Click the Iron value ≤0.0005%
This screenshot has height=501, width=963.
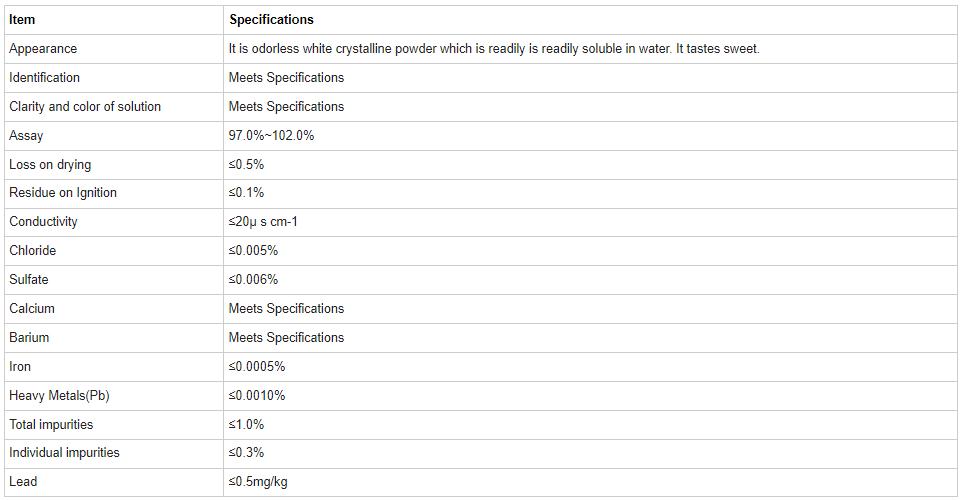coord(257,367)
